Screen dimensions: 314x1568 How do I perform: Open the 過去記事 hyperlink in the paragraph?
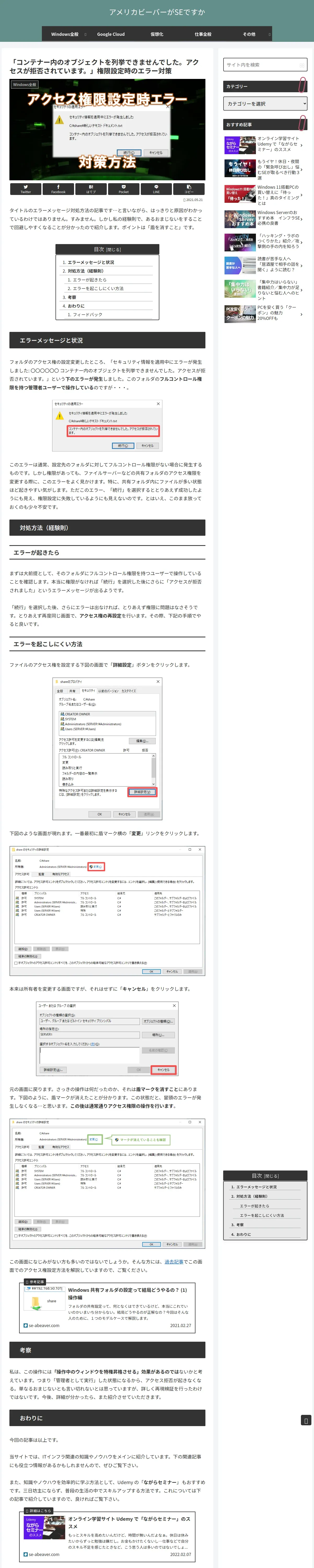174,1261
